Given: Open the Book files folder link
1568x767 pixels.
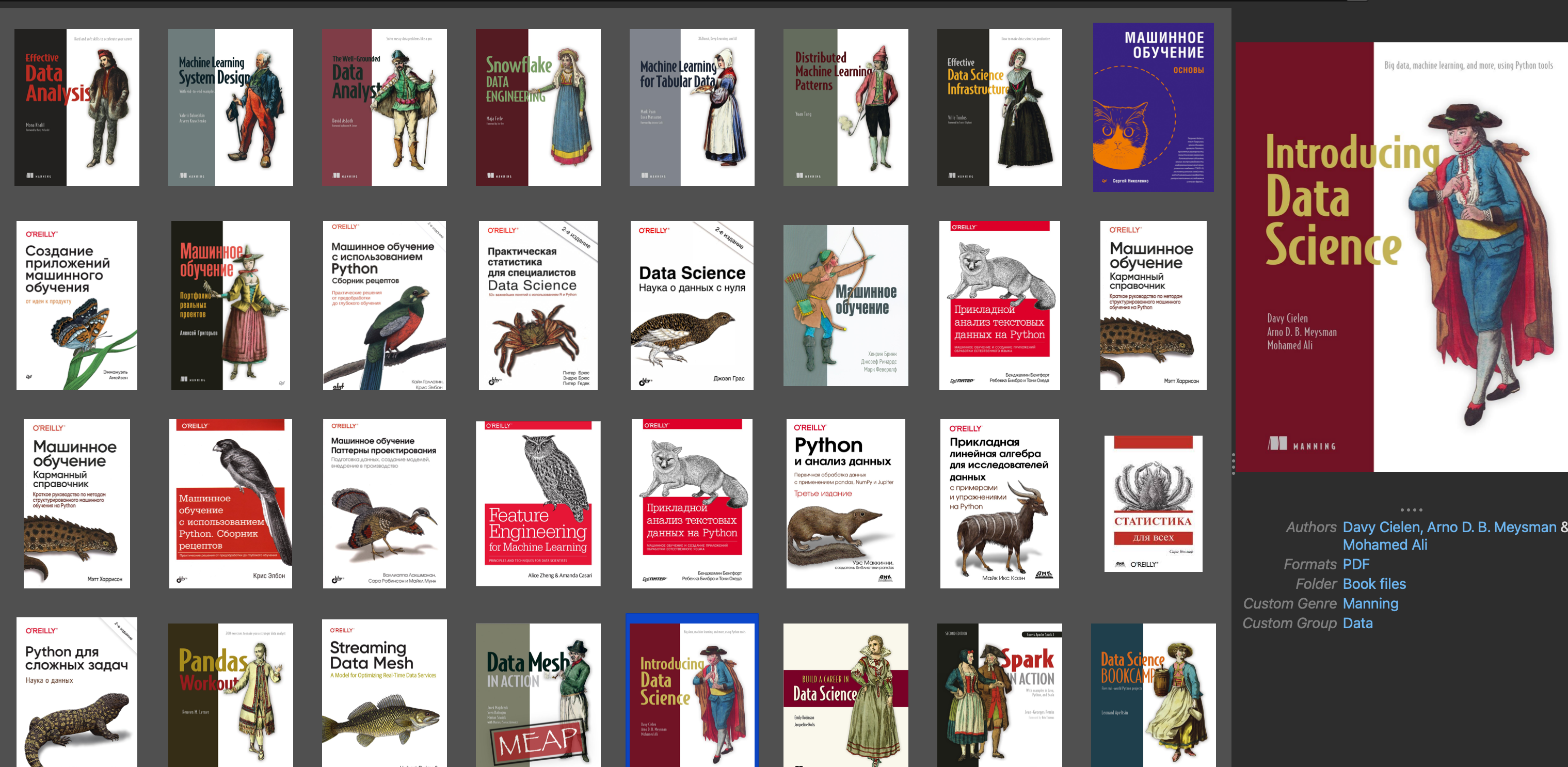Looking at the screenshot, I should [x=1374, y=584].
